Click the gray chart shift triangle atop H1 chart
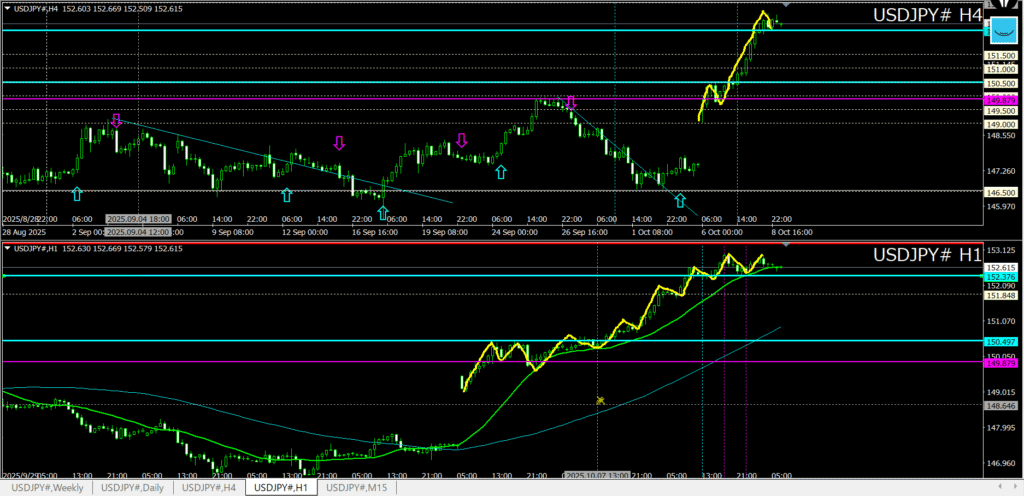Image resolution: width=1024 pixels, height=496 pixels. [x=786, y=245]
